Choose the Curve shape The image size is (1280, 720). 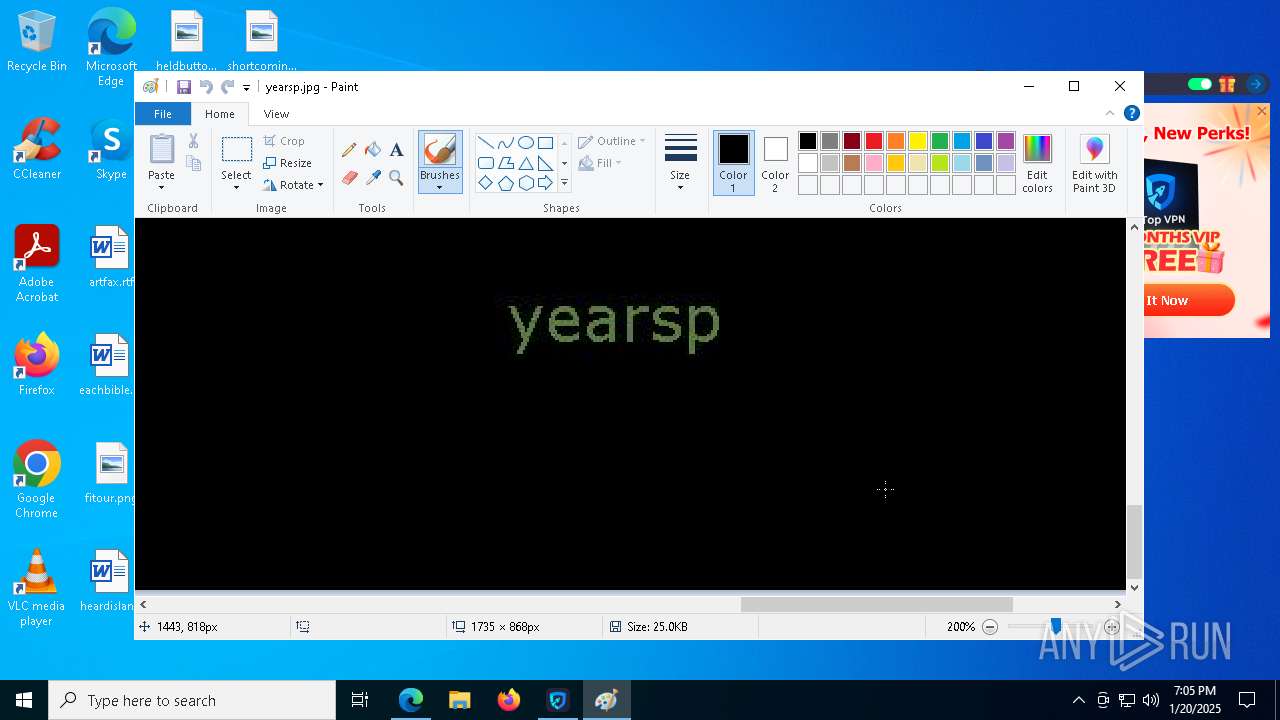[505, 143]
